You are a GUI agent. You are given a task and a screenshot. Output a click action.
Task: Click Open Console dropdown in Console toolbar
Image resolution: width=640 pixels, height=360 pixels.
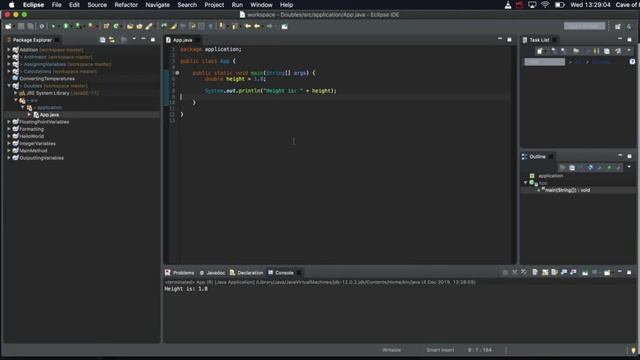[608, 272]
